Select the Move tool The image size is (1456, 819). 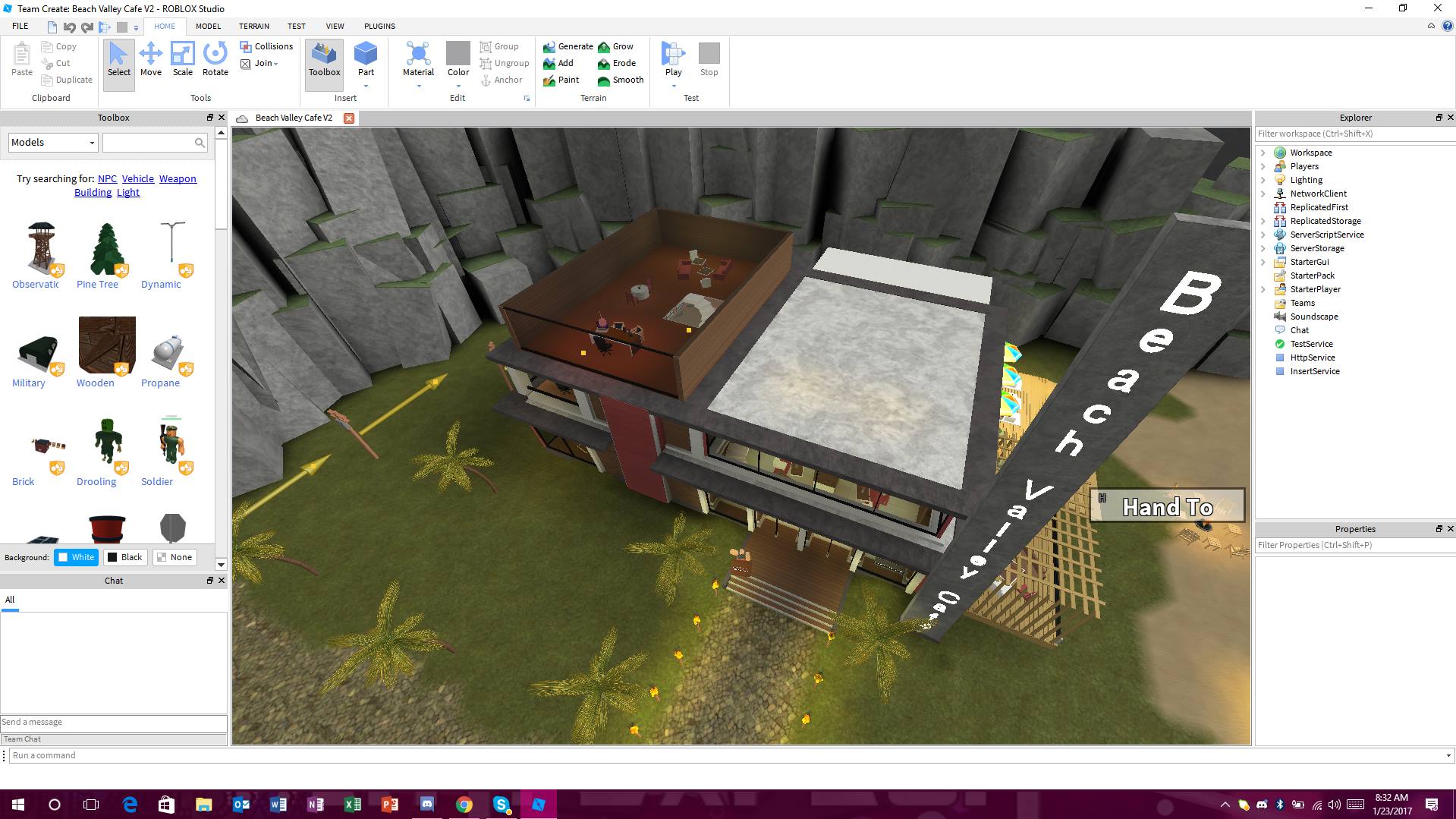click(x=151, y=59)
